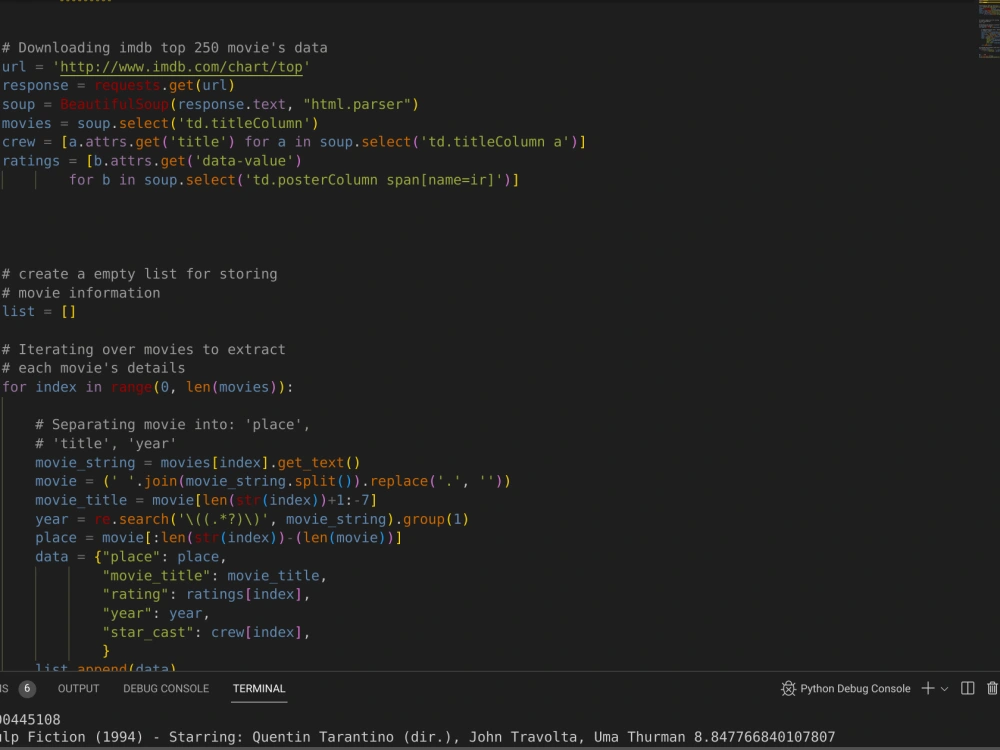This screenshot has width=1000, height=750.
Task: Select the Python Debug Console terminal label
Action: (x=855, y=689)
